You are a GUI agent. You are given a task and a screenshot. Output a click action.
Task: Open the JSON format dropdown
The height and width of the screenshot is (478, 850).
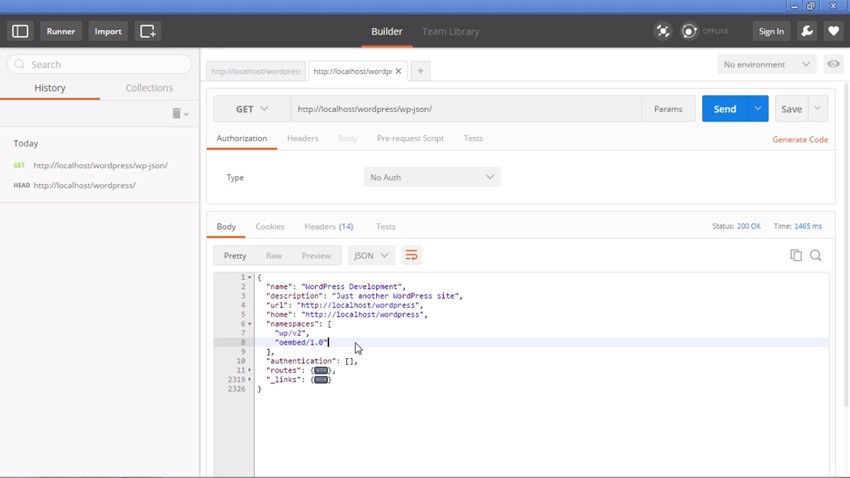click(371, 255)
